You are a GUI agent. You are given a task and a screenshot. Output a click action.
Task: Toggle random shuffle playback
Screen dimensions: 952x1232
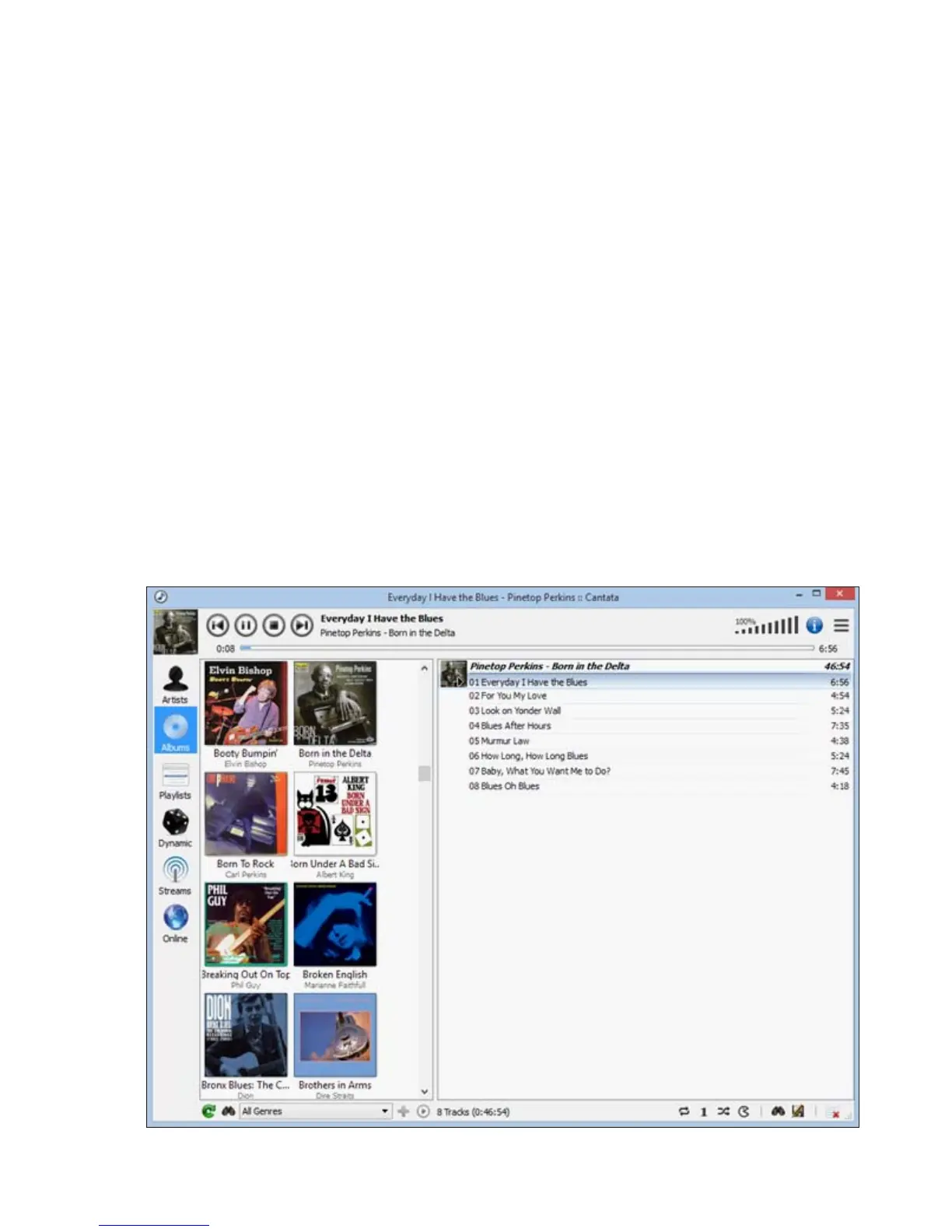(723, 1111)
